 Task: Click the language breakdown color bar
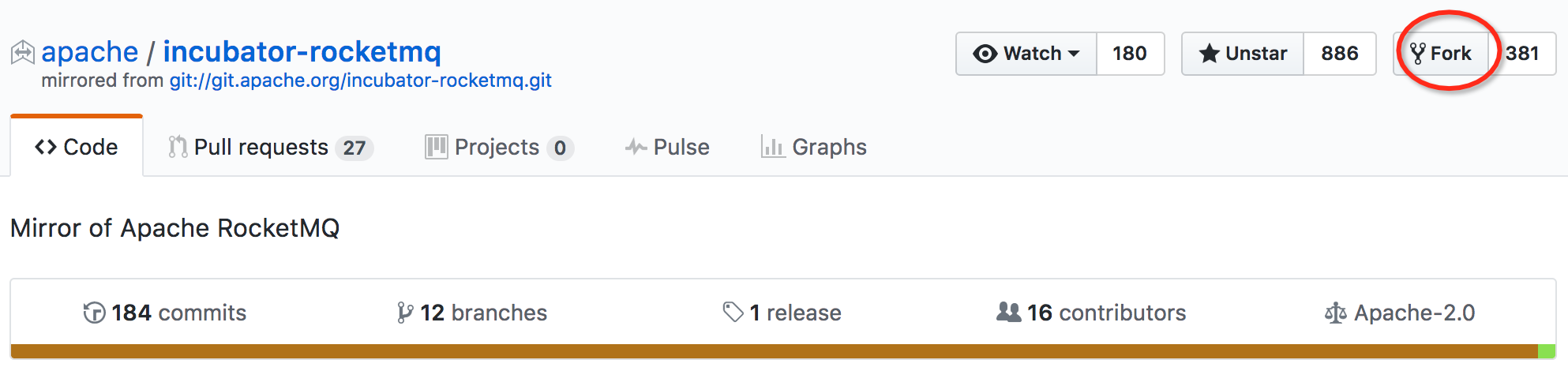pos(774,351)
